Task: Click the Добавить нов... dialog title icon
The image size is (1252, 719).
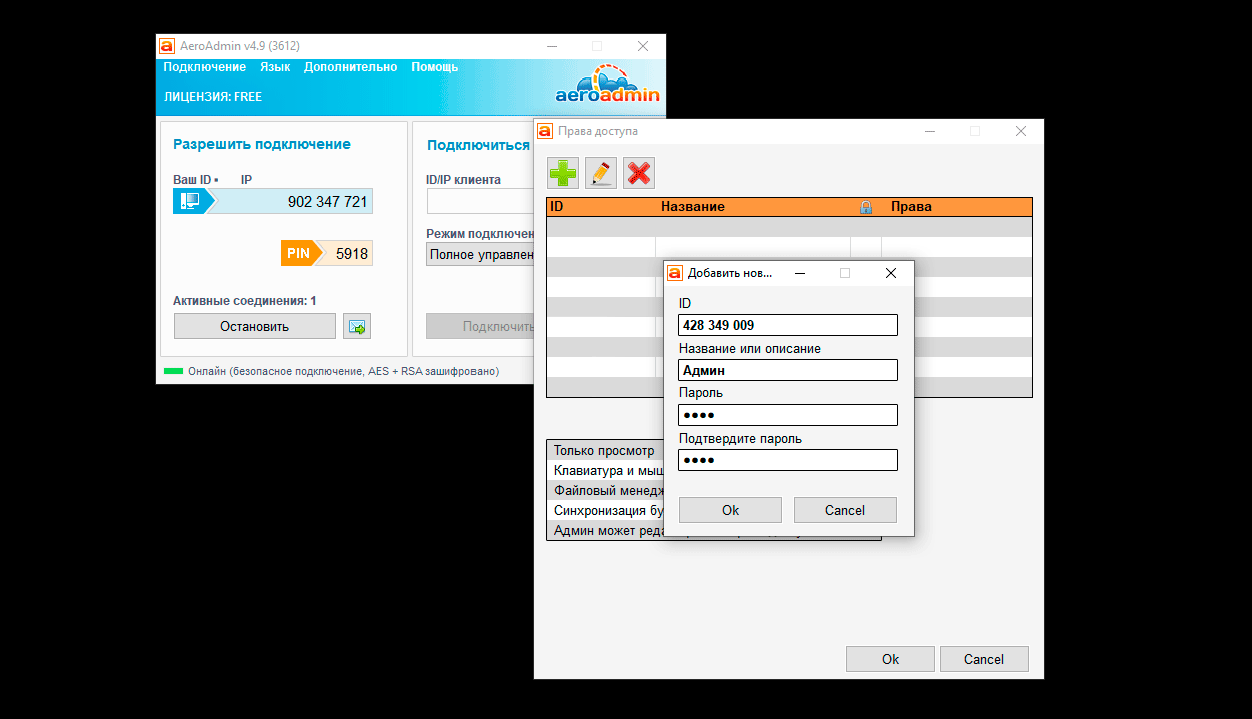Action: [x=675, y=273]
